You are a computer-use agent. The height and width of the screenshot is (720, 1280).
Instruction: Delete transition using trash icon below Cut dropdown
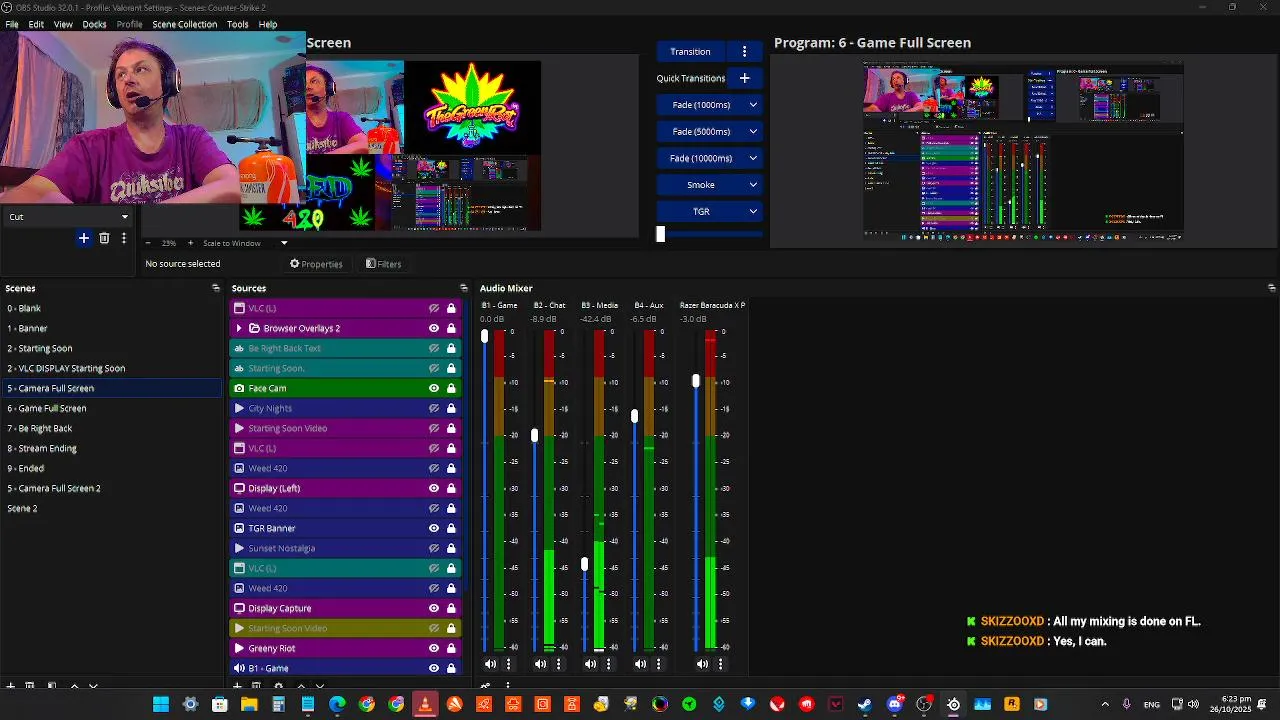(104, 238)
